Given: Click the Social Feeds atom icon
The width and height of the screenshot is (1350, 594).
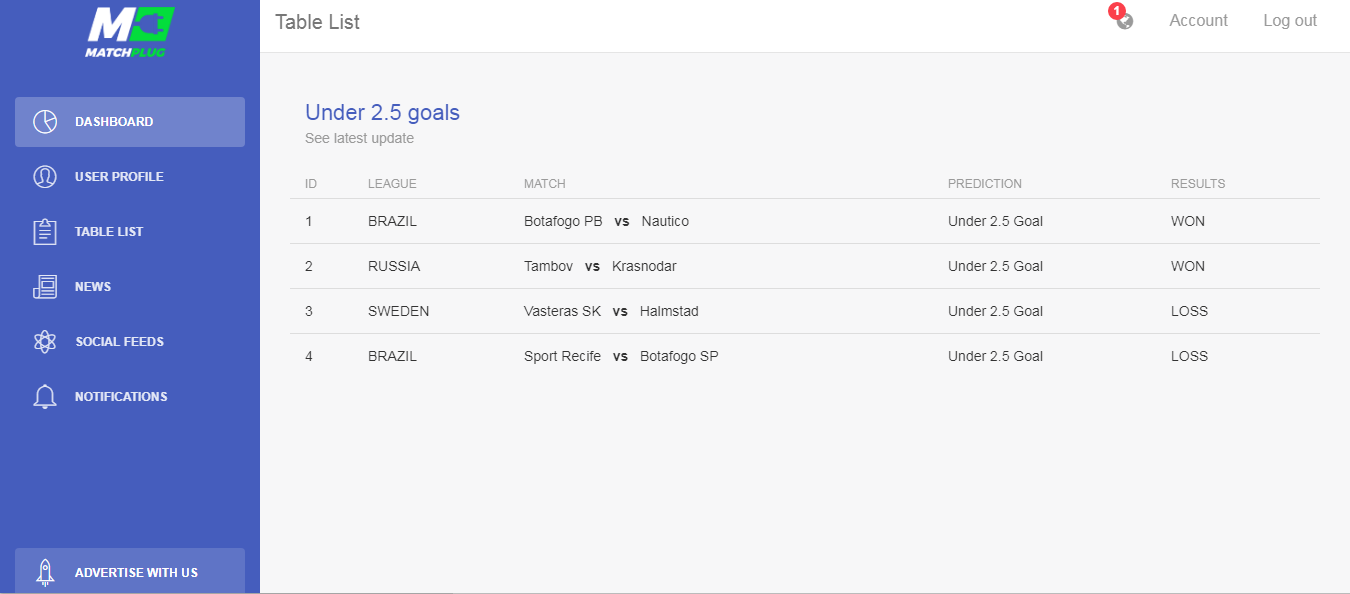Looking at the screenshot, I should pos(45,342).
